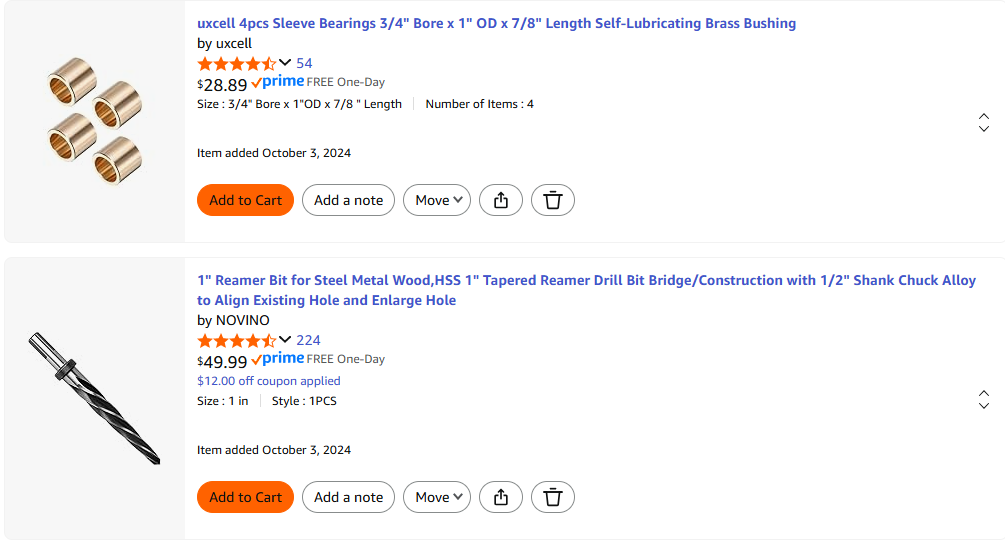Viewport: 1005px width, 542px height.
Task: Open Move dropdown for uxcell bearings
Action: (437, 200)
